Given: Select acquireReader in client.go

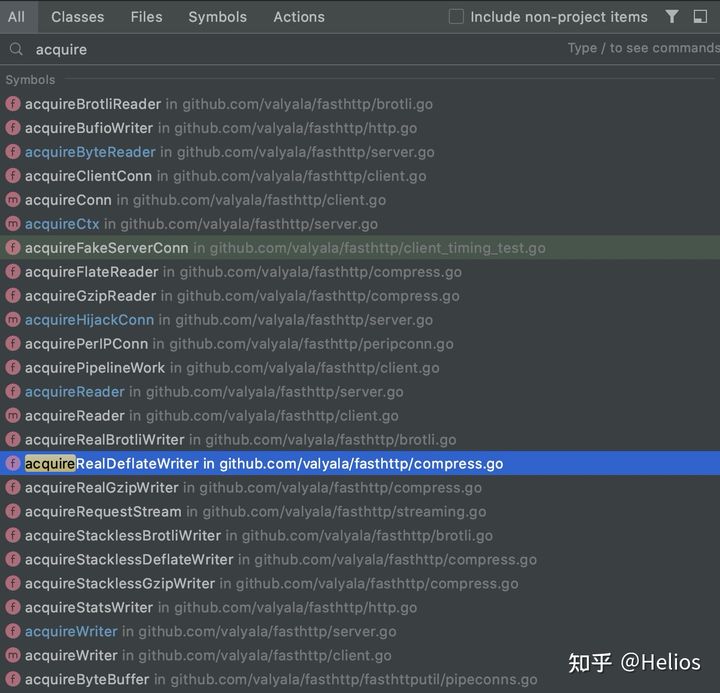Looking at the screenshot, I should [360, 415].
